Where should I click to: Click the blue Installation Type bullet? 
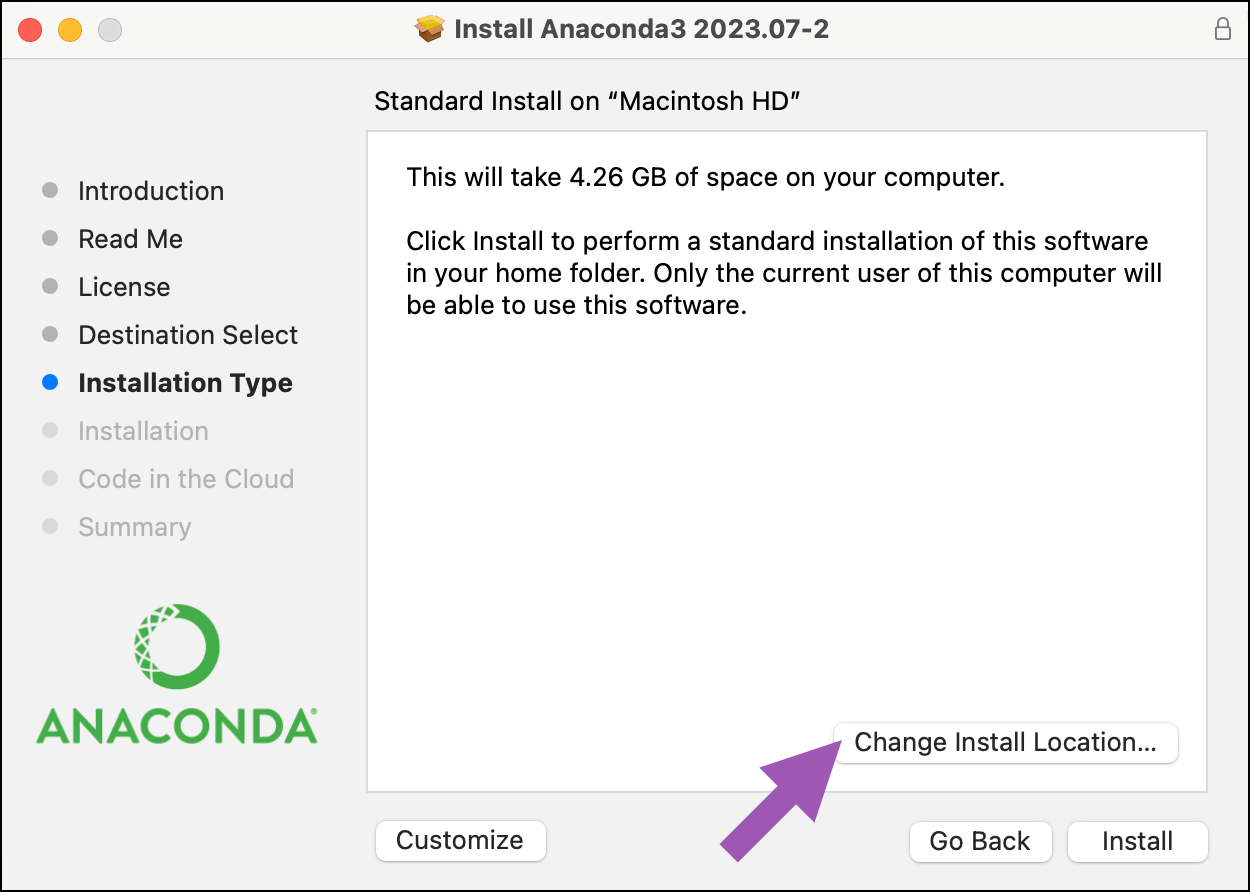point(50,383)
